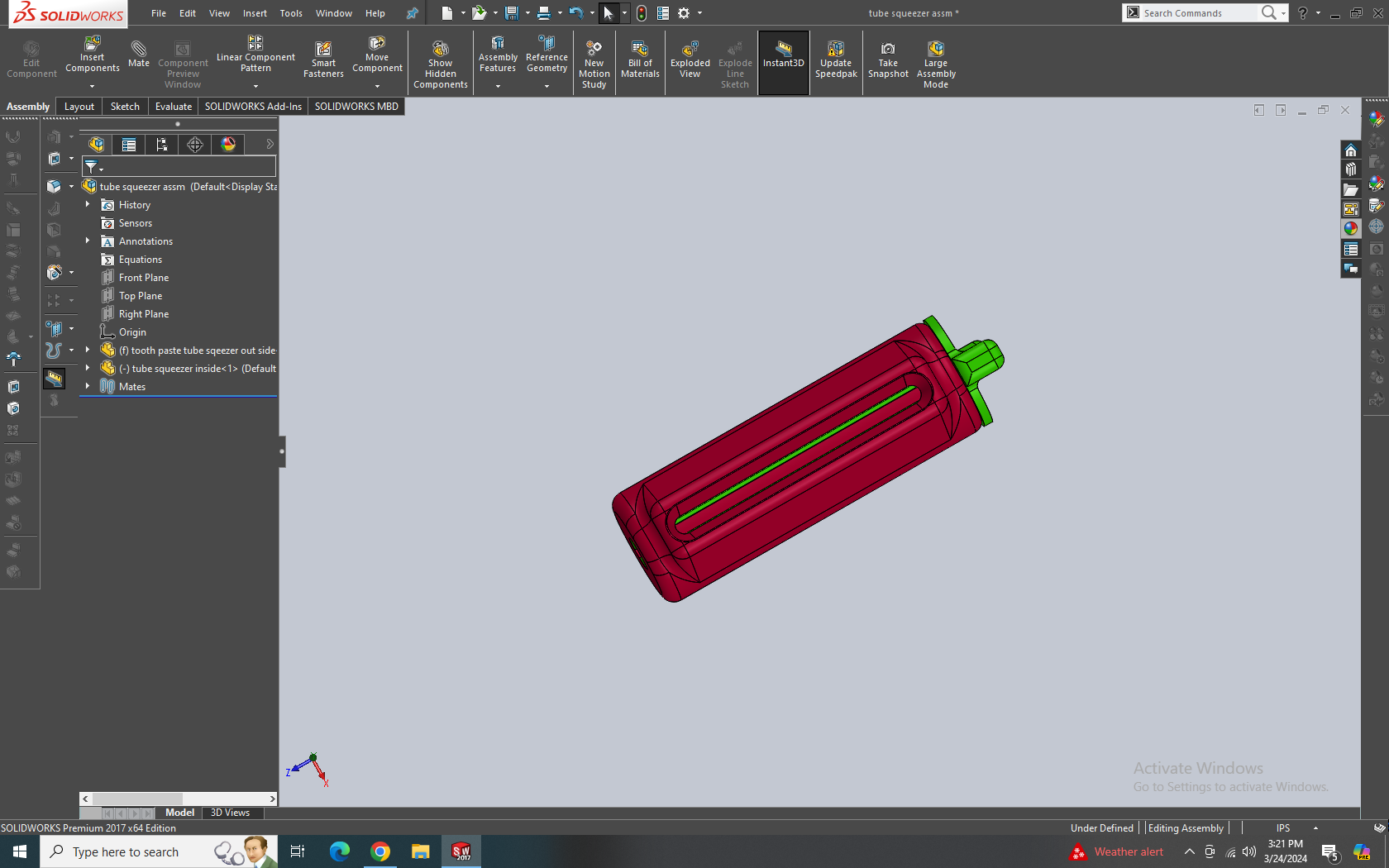The image size is (1389, 868).
Task: Click the Undo icon
Action: click(576, 13)
